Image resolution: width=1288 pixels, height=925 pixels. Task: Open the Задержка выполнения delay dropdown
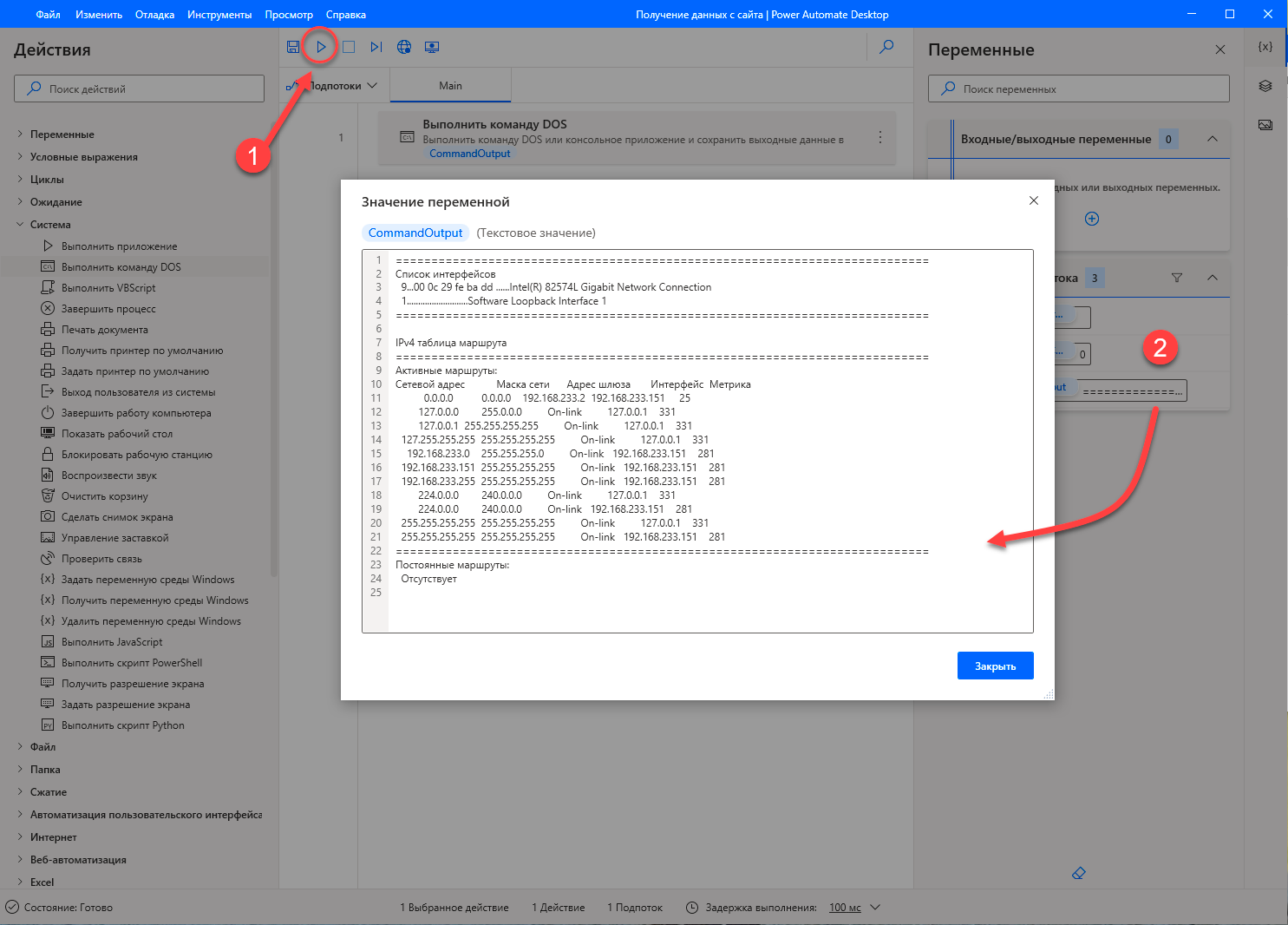click(875, 908)
